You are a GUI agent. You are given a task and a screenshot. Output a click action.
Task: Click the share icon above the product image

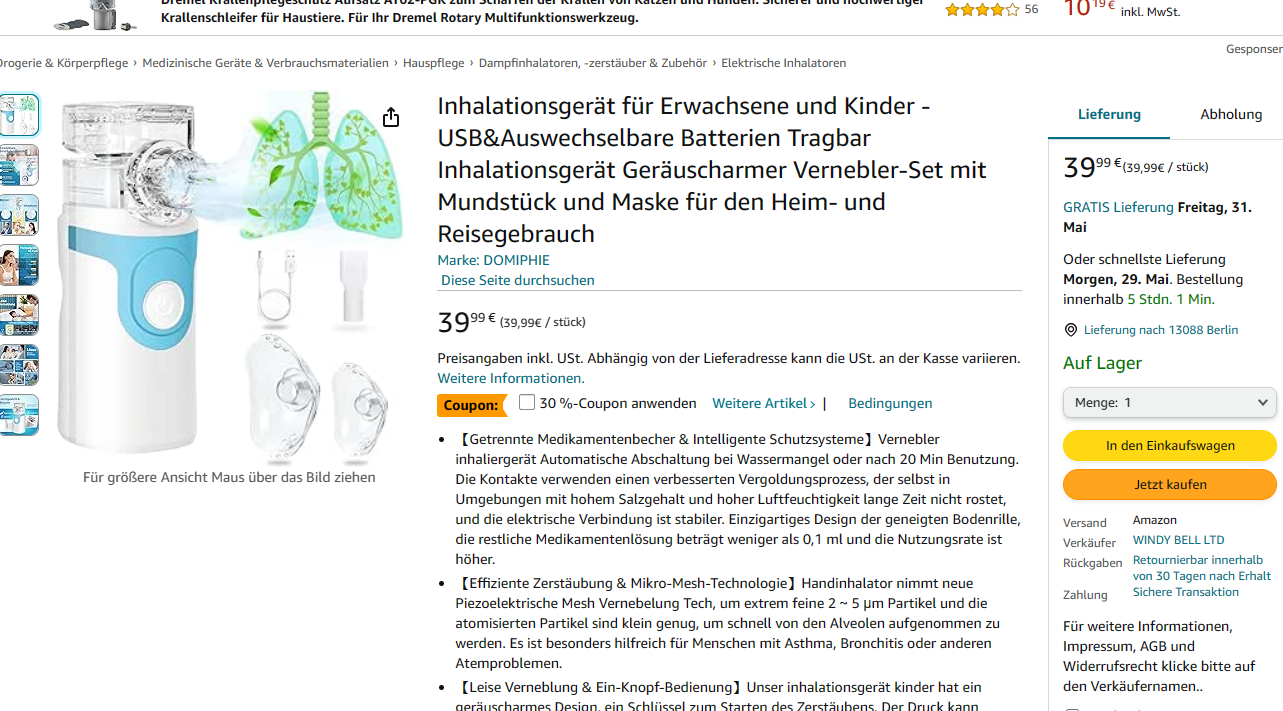pyautogui.click(x=391, y=118)
